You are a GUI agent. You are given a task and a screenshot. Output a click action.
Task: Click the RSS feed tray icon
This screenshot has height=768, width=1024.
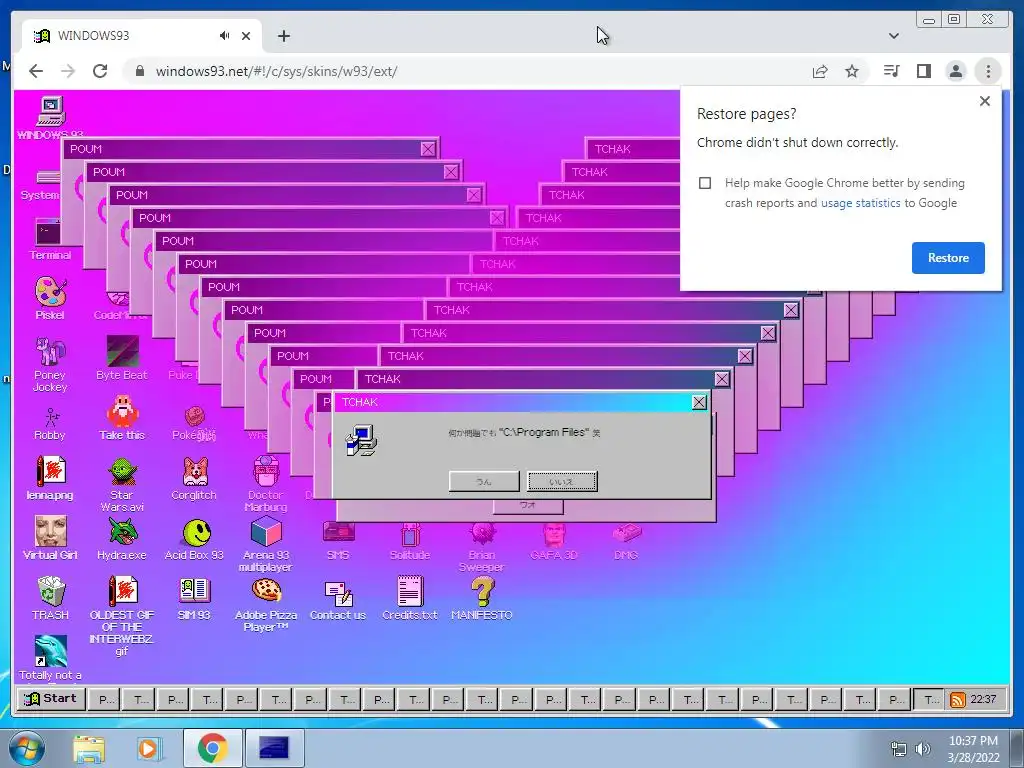click(x=957, y=700)
